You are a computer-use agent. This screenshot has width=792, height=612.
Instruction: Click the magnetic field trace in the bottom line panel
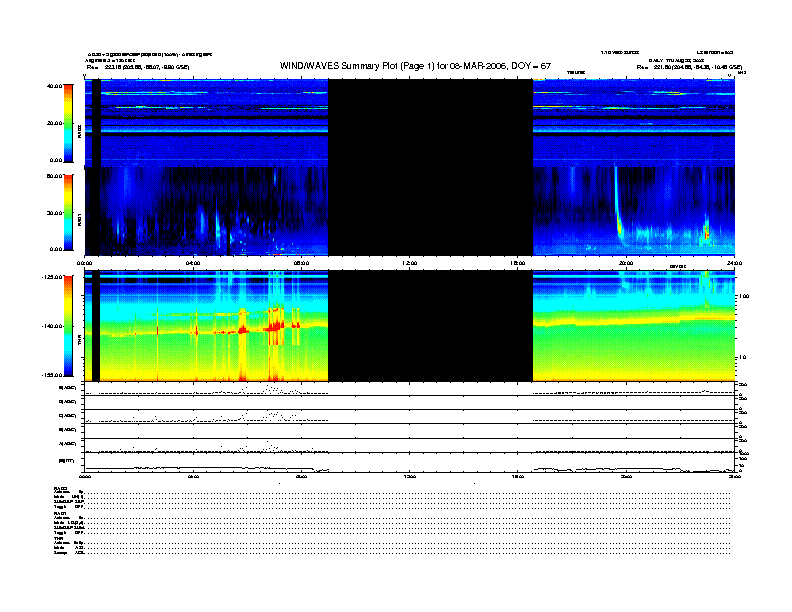click(x=409, y=469)
